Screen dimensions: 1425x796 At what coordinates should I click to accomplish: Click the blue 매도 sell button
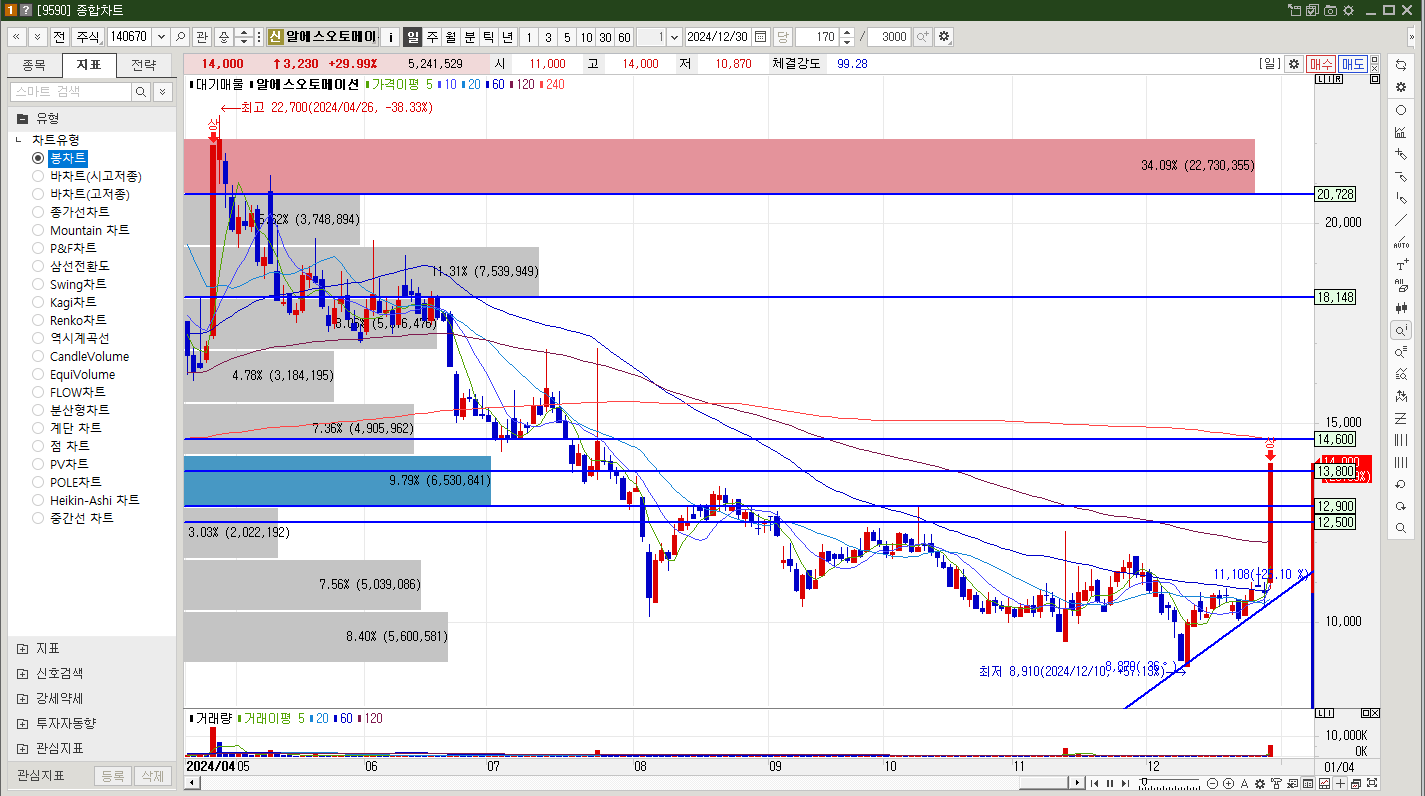click(1353, 63)
